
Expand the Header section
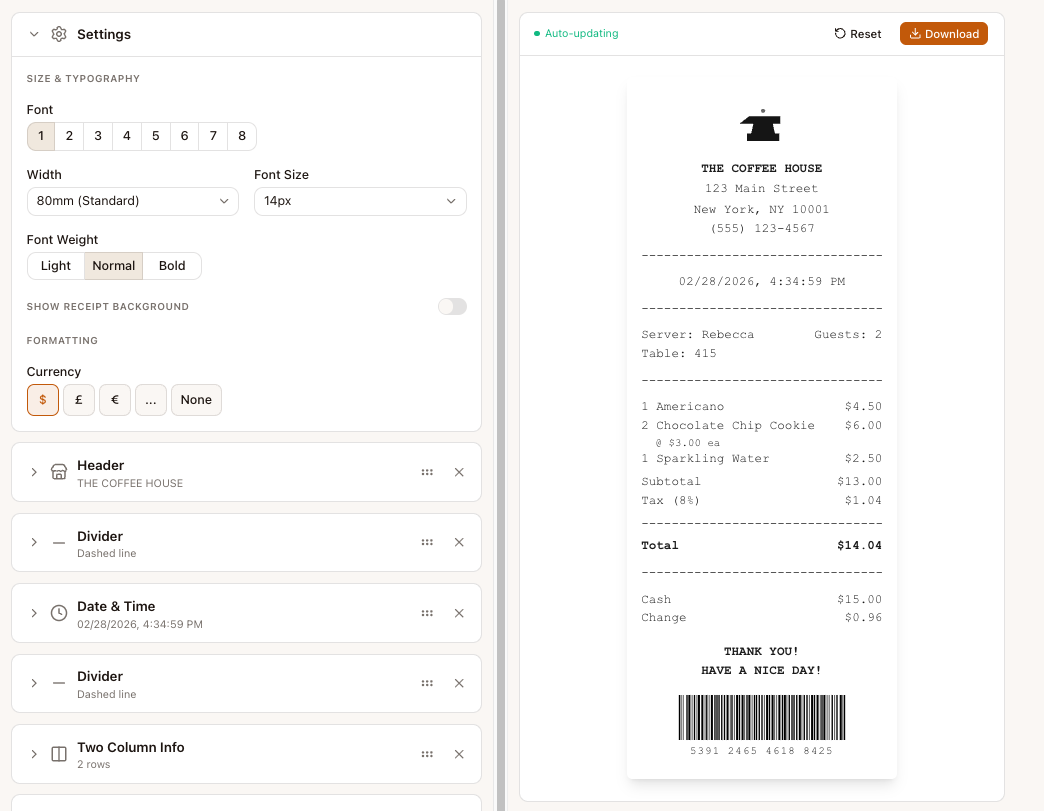(34, 472)
